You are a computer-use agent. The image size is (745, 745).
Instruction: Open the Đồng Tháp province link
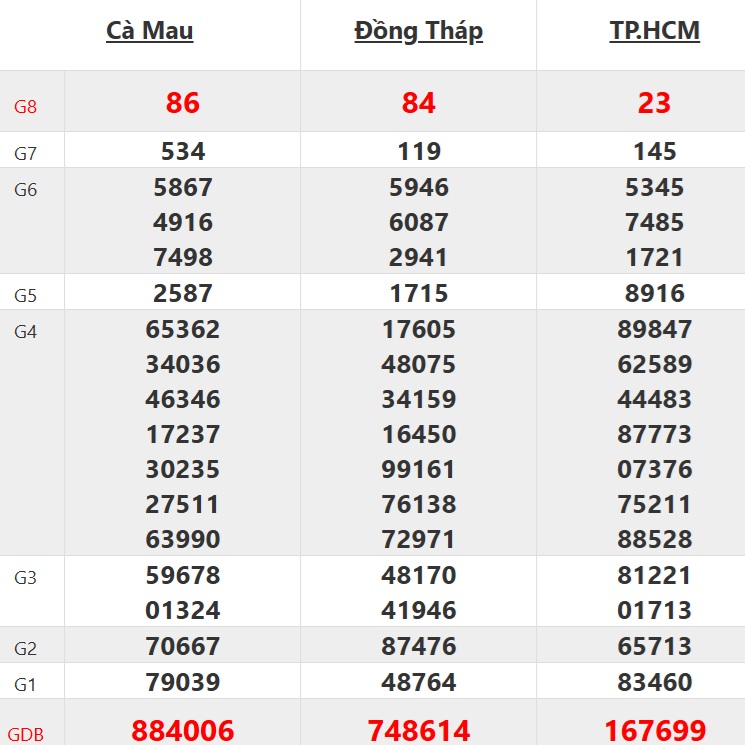pos(418,31)
